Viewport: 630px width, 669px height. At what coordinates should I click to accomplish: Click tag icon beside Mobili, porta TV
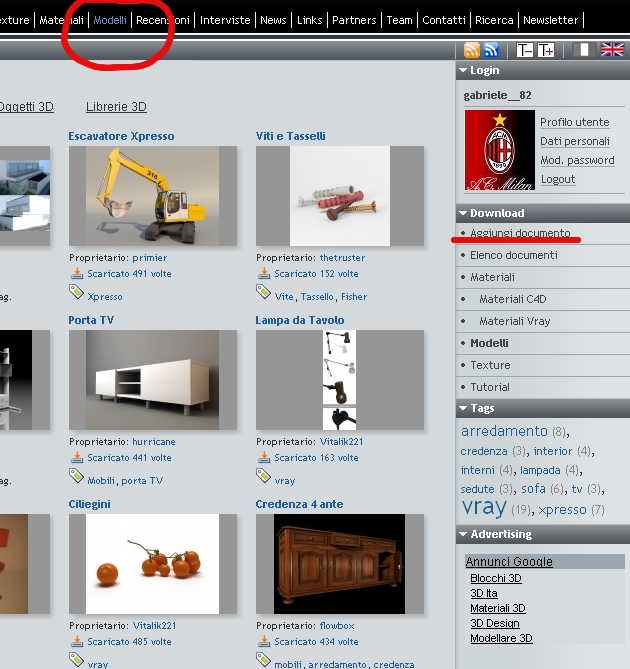point(76,476)
